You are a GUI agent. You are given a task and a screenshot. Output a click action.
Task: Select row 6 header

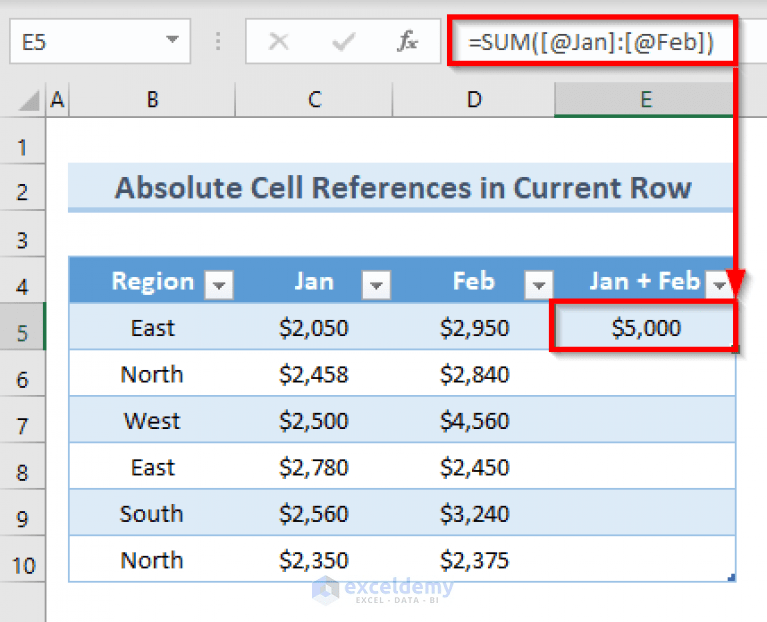pos(23,373)
